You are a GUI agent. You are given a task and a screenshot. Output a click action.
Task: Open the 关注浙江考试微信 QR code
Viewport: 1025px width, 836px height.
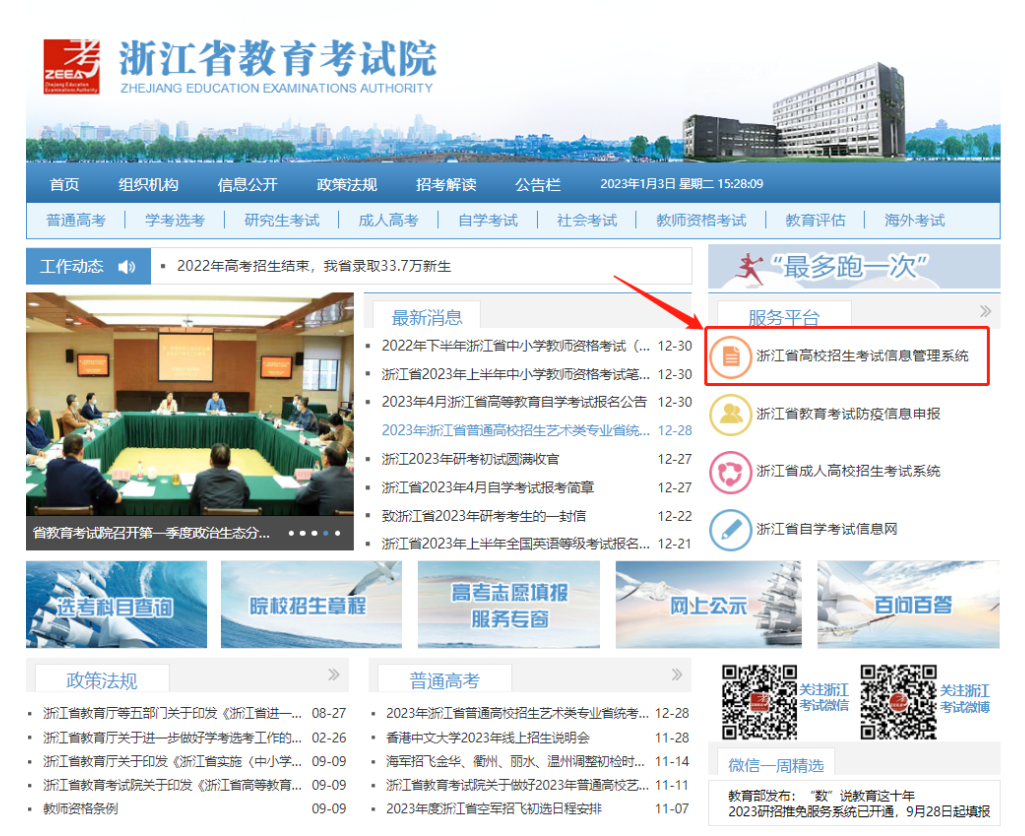759,702
